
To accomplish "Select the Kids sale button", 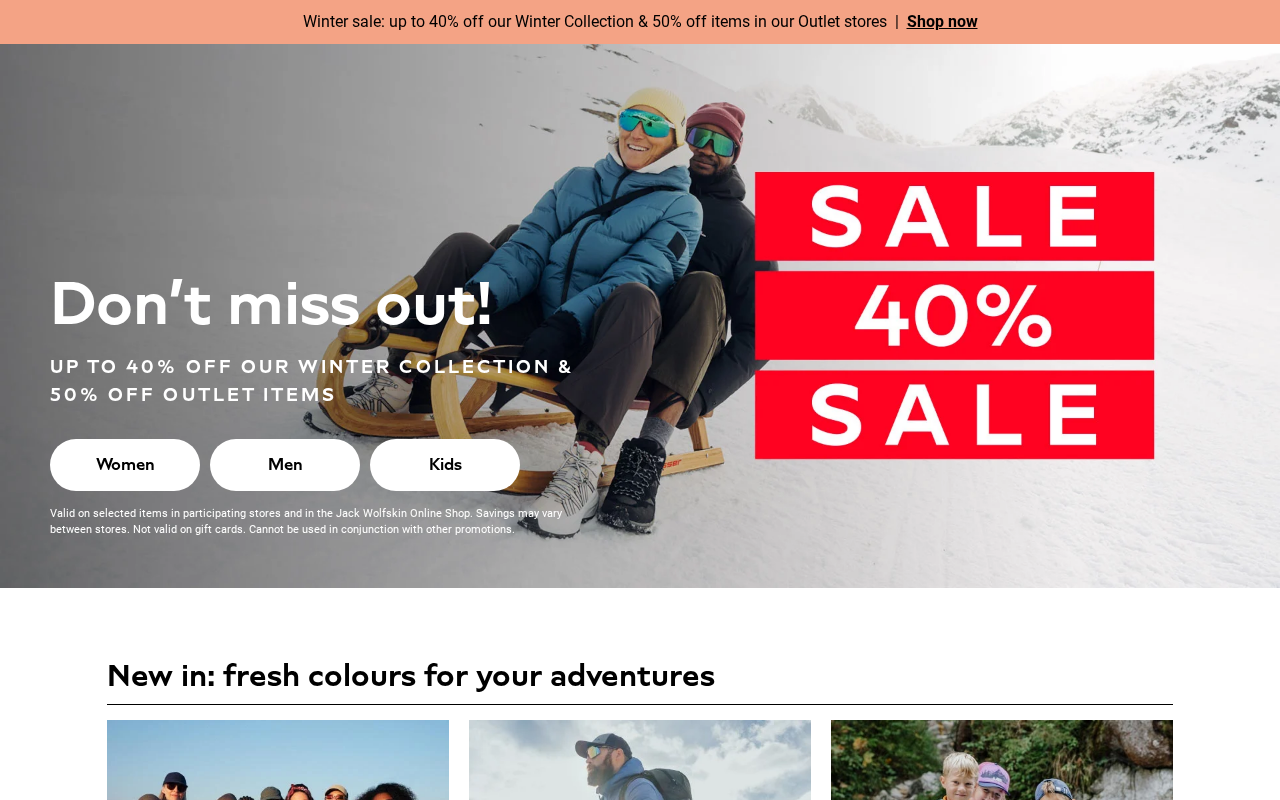I will coord(445,465).
